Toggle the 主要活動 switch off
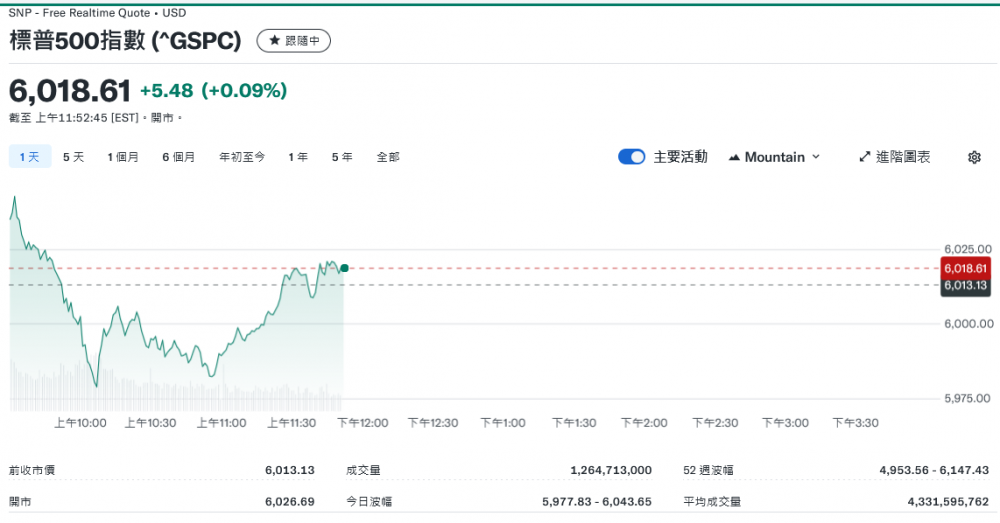 click(631, 157)
